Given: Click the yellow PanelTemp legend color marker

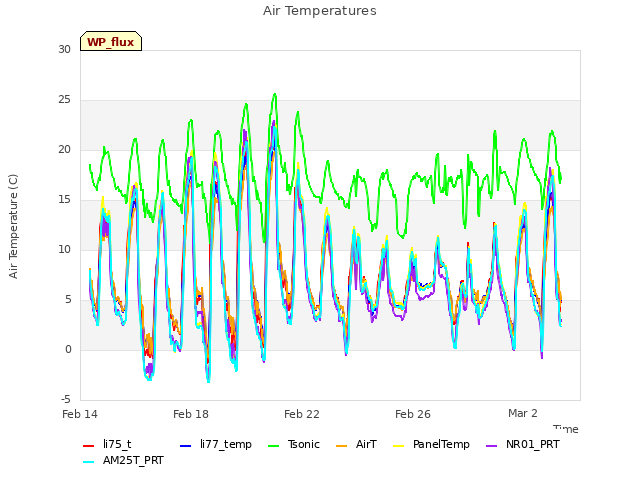Looking at the screenshot, I should click(x=398, y=445).
